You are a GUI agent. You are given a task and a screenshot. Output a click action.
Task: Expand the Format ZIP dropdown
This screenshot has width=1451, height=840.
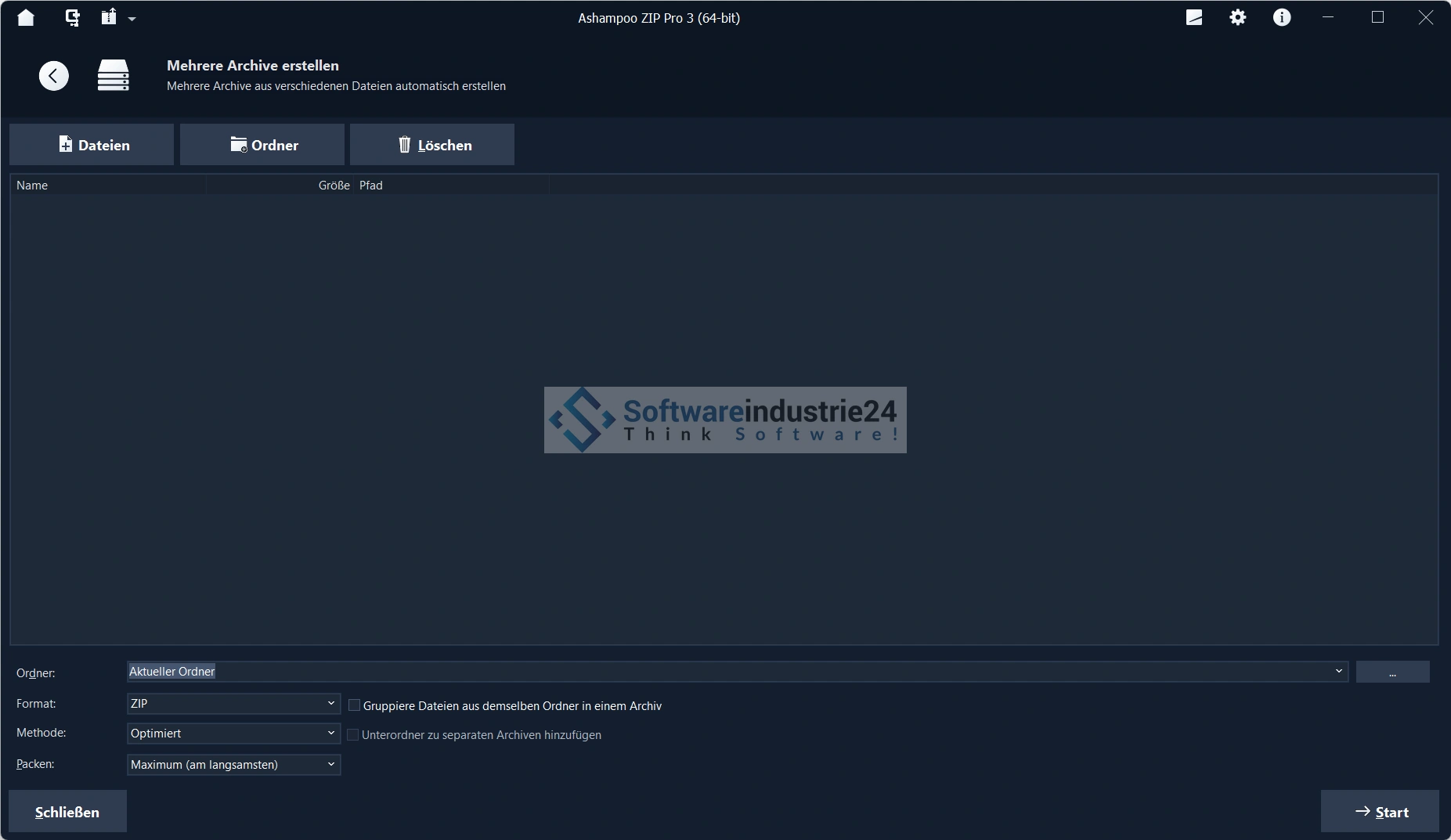233,704
